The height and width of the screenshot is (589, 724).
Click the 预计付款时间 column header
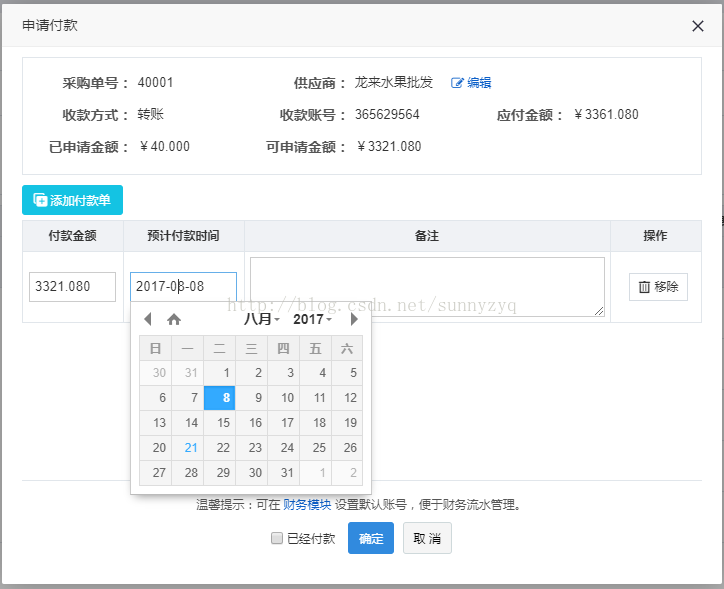pyautogui.click(x=183, y=236)
